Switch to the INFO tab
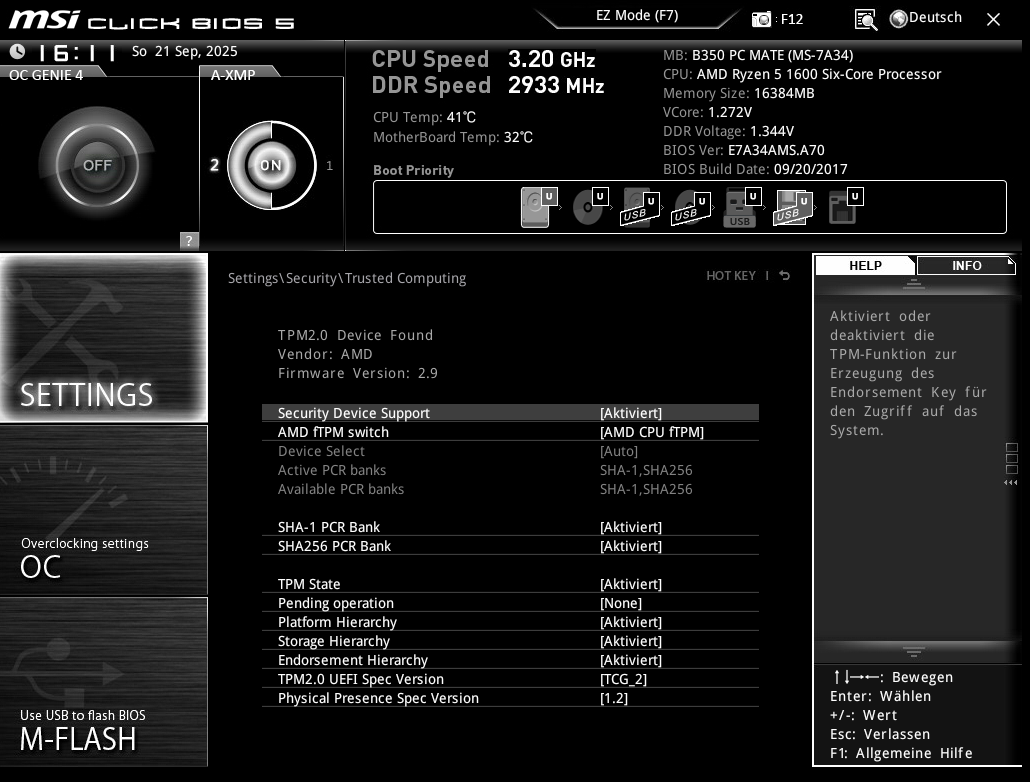 coord(966,265)
